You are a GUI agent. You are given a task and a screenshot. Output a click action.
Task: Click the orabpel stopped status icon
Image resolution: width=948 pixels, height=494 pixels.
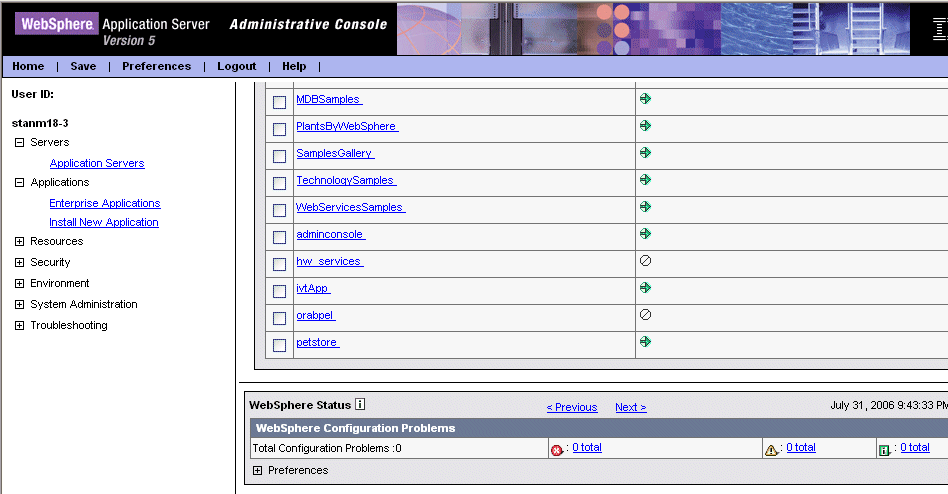[645, 314]
